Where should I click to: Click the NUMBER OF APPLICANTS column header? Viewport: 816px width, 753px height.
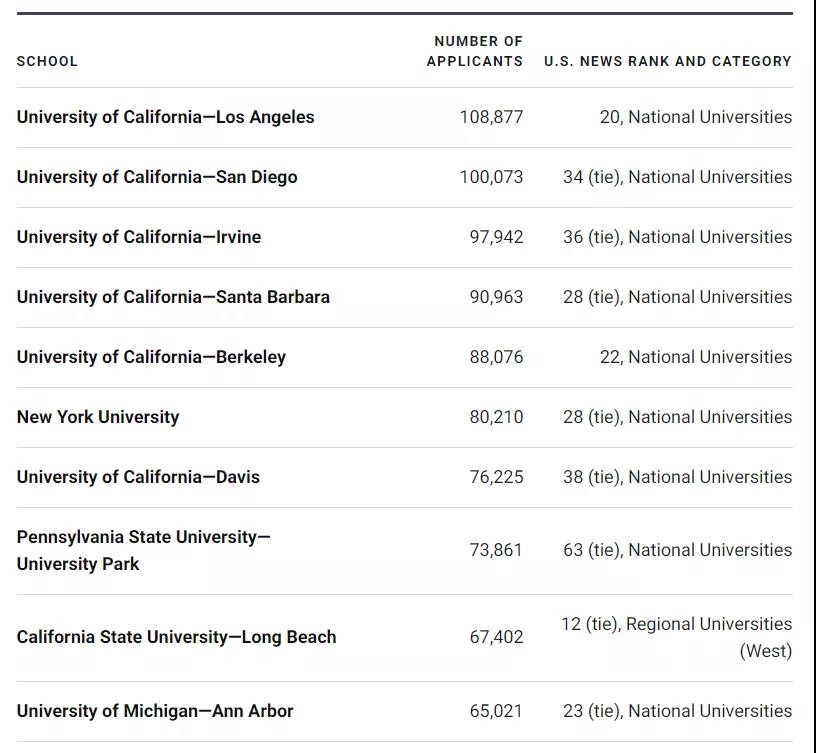475,51
